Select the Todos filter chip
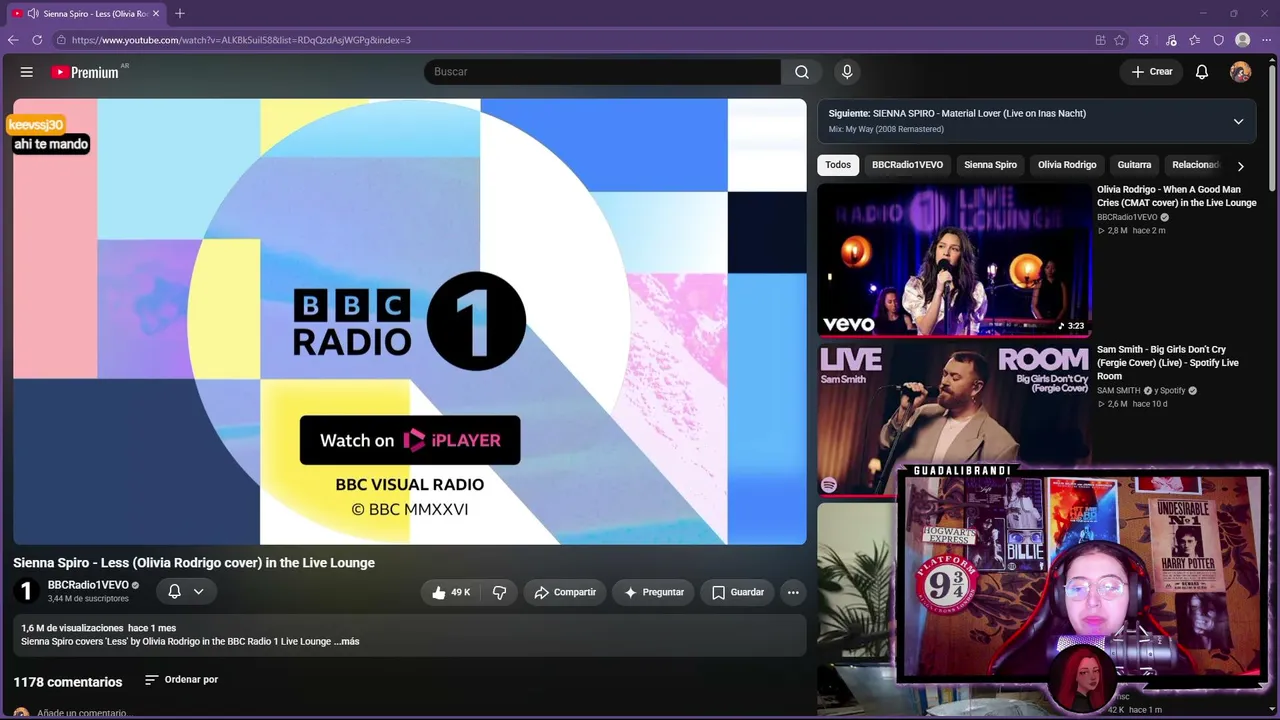Viewport: 1280px width, 720px height. click(838, 165)
